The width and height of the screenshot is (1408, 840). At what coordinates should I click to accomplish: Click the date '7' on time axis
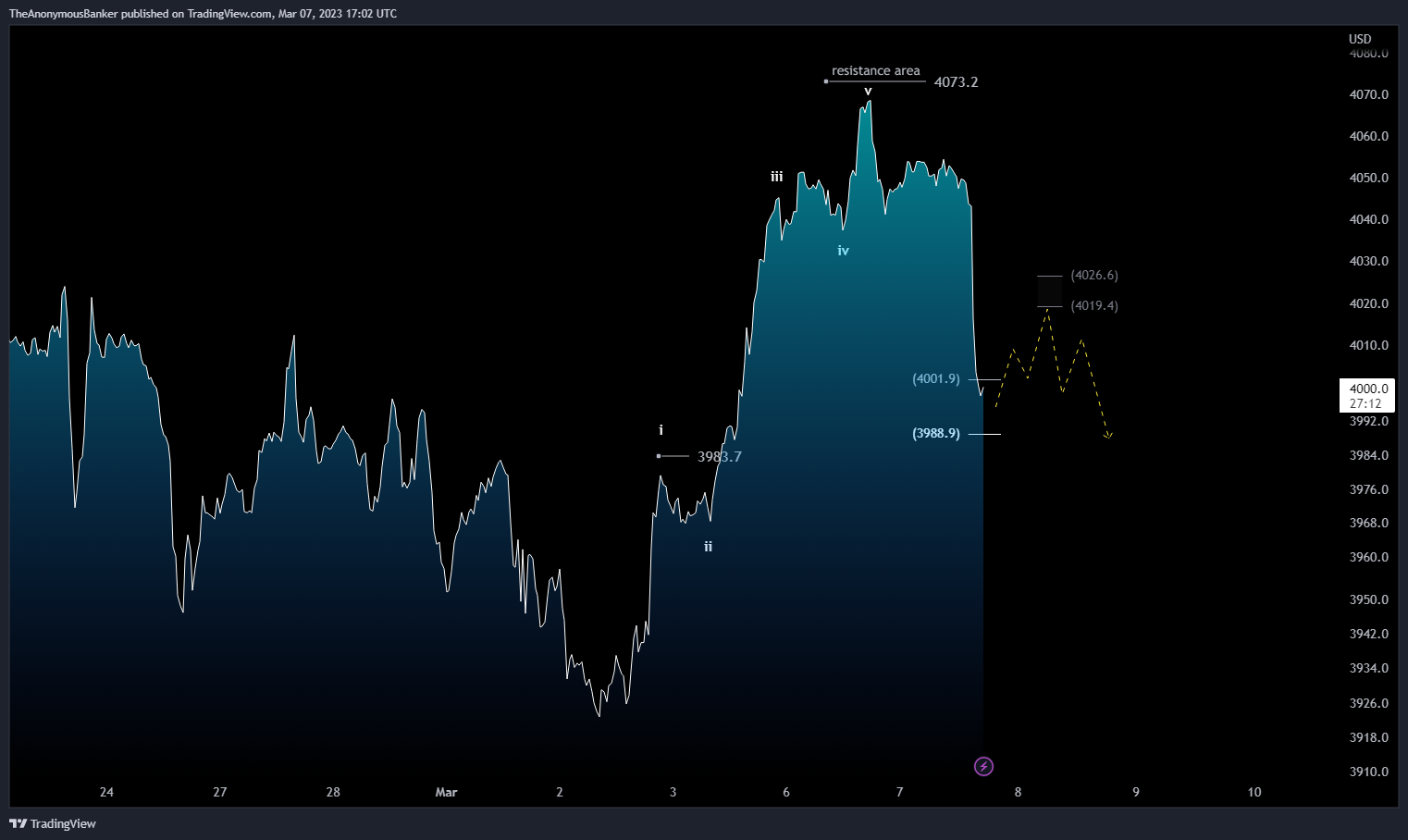click(x=900, y=792)
